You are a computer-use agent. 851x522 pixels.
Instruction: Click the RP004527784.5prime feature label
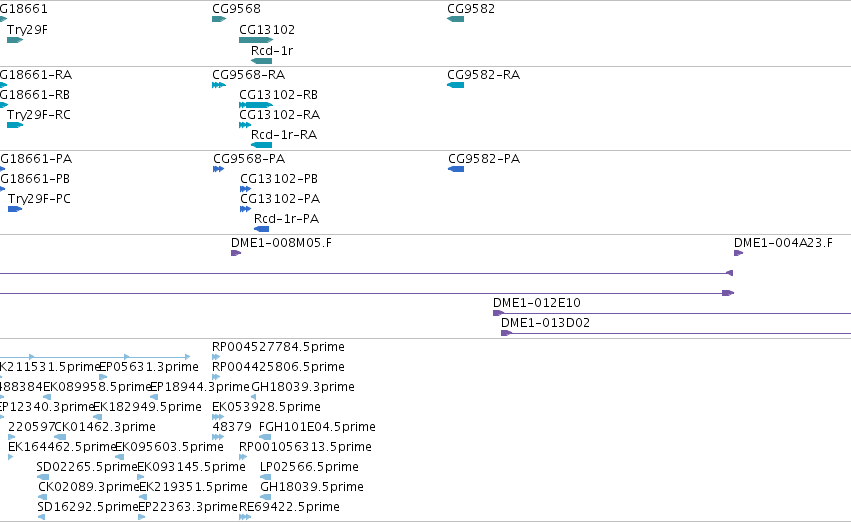coord(278,347)
